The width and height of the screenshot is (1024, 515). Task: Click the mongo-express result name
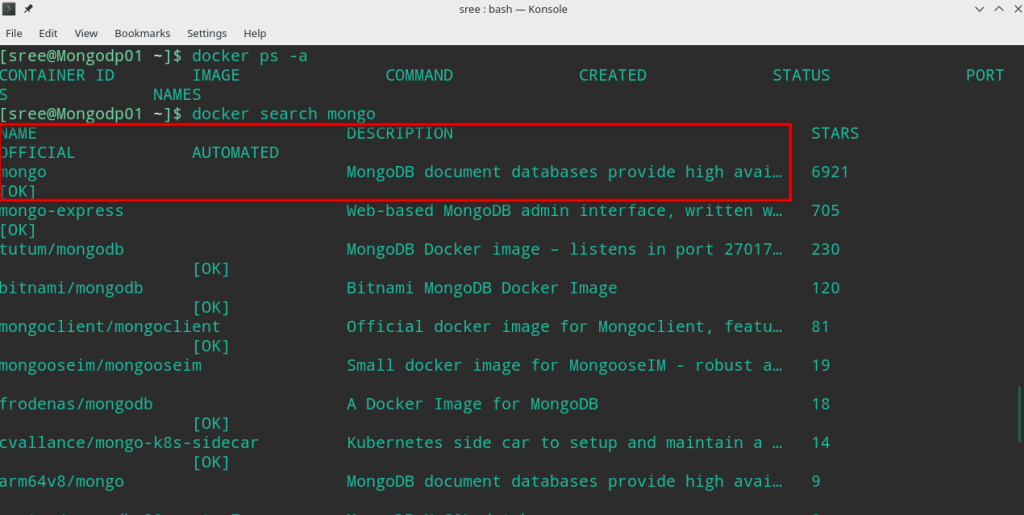(x=62, y=211)
